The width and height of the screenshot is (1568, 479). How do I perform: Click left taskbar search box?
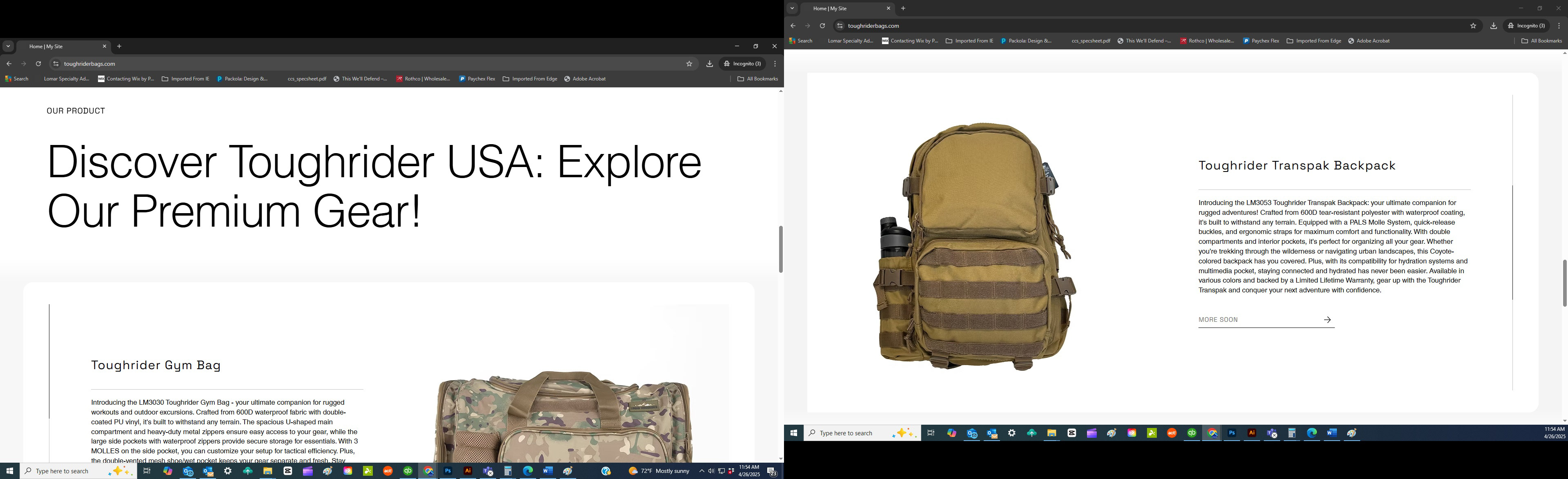78,471
